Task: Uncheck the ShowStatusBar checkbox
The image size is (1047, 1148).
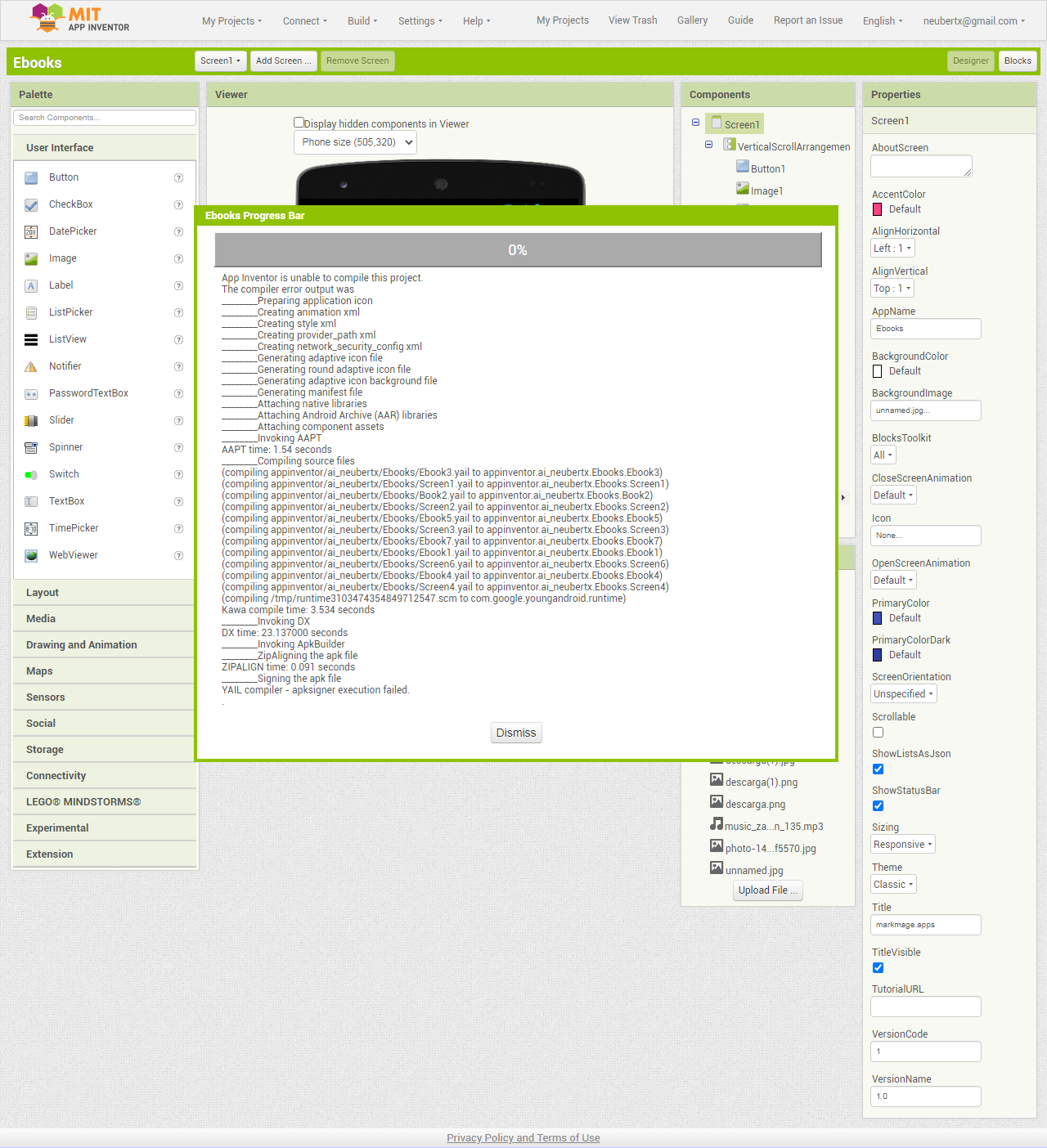Action: [x=878, y=806]
